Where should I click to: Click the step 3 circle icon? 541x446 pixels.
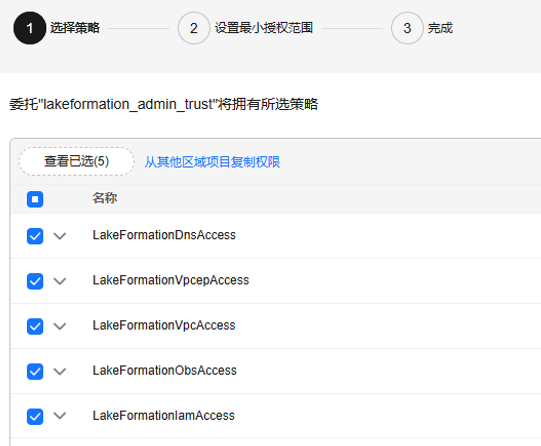[x=407, y=28]
